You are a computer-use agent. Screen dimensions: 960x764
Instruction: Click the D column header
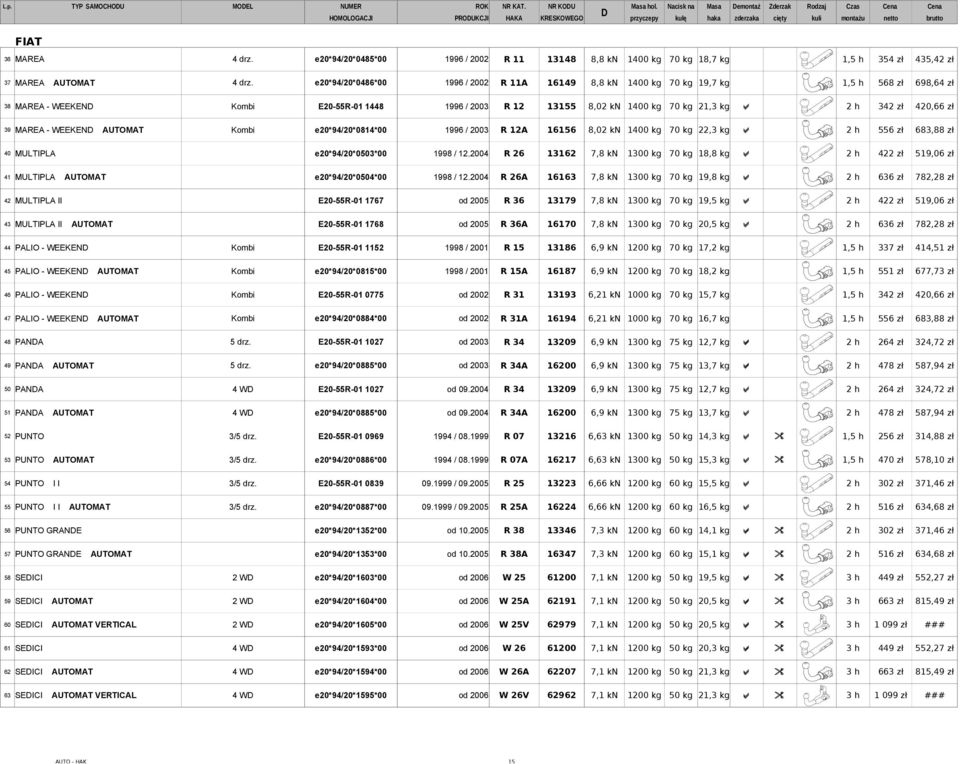[604, 12]
